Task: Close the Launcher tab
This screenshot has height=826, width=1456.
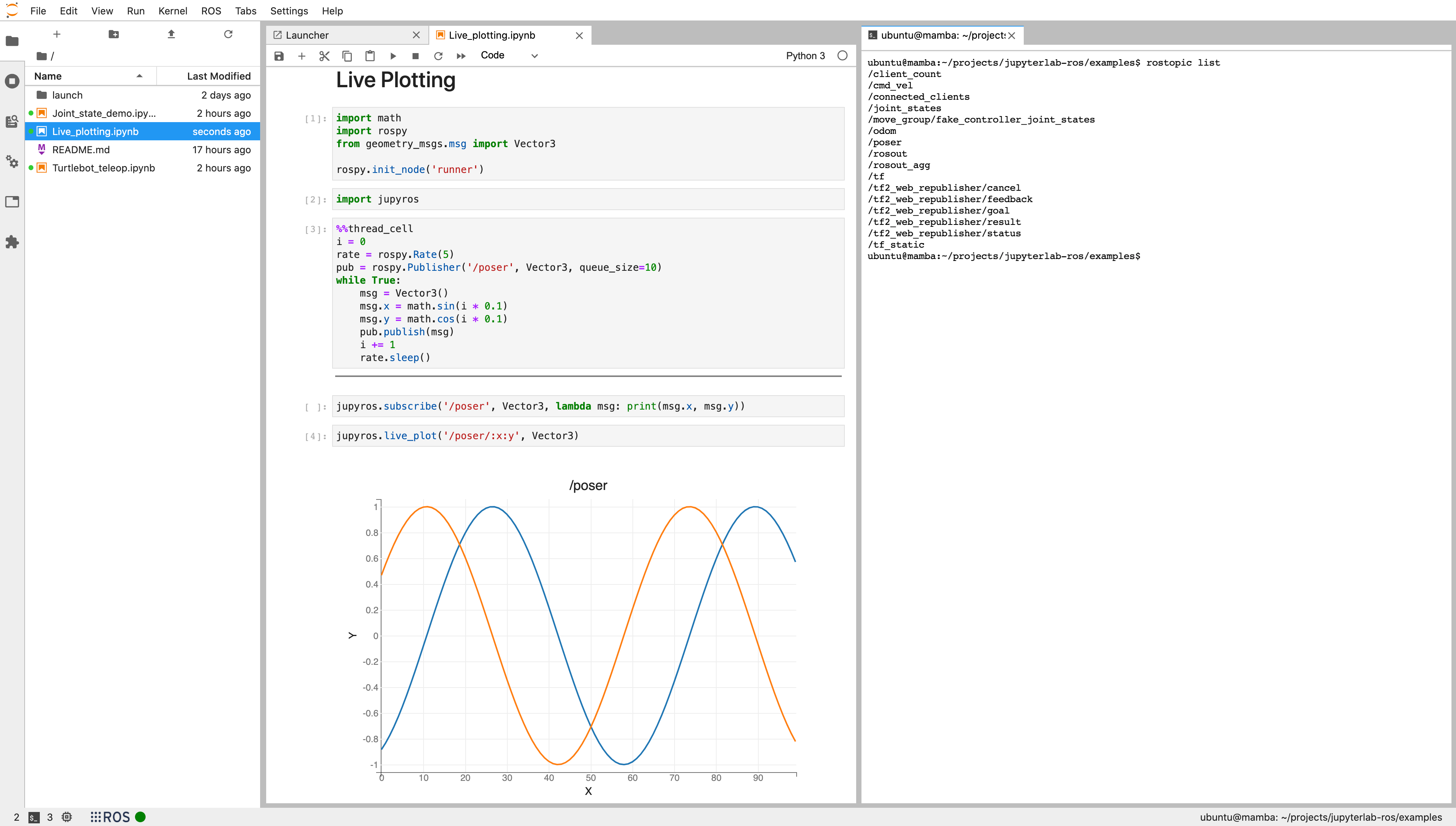Action: click(x=416, y=35)
